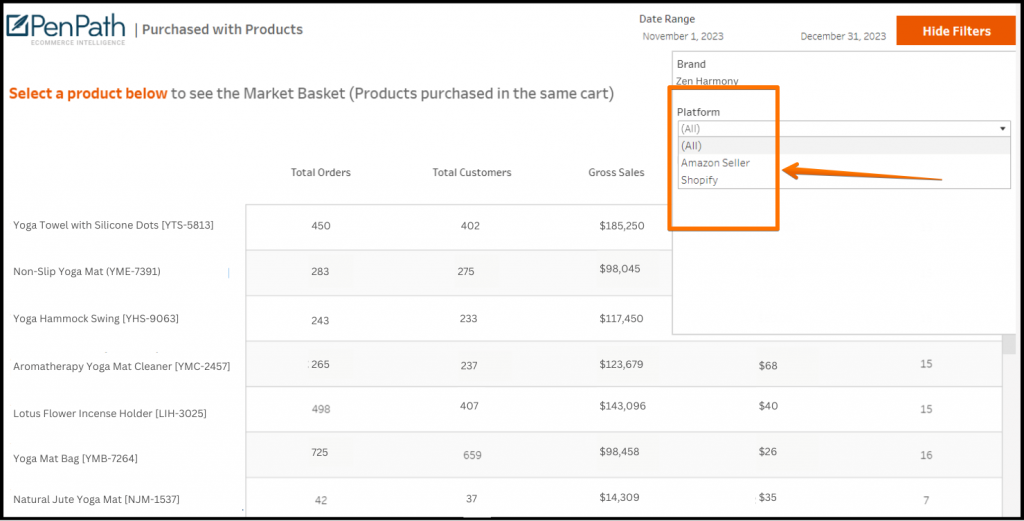Choose Amazon Seller platform option
Viewport: 1024px width, 521px height.
coord(844,163)
